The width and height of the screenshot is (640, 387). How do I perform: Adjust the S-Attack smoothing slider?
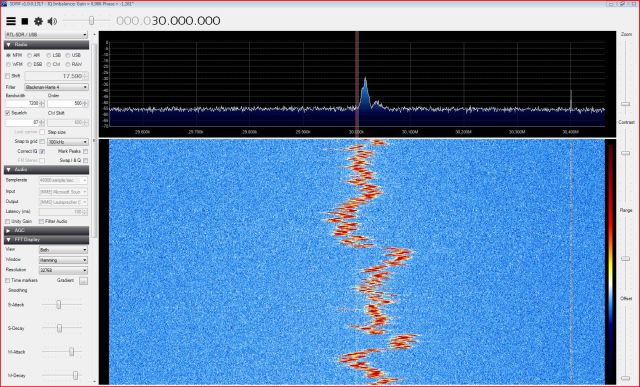59,305
